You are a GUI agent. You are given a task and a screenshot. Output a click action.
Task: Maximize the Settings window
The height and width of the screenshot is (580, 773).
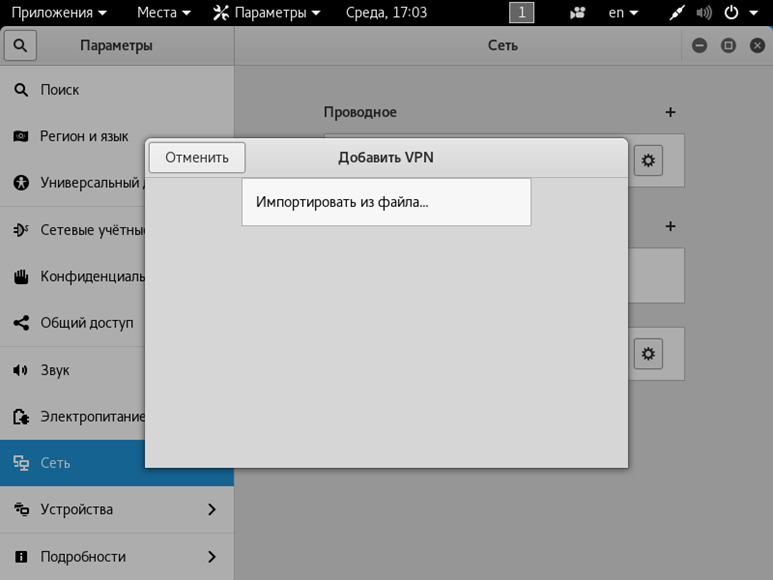click(728, 46)
